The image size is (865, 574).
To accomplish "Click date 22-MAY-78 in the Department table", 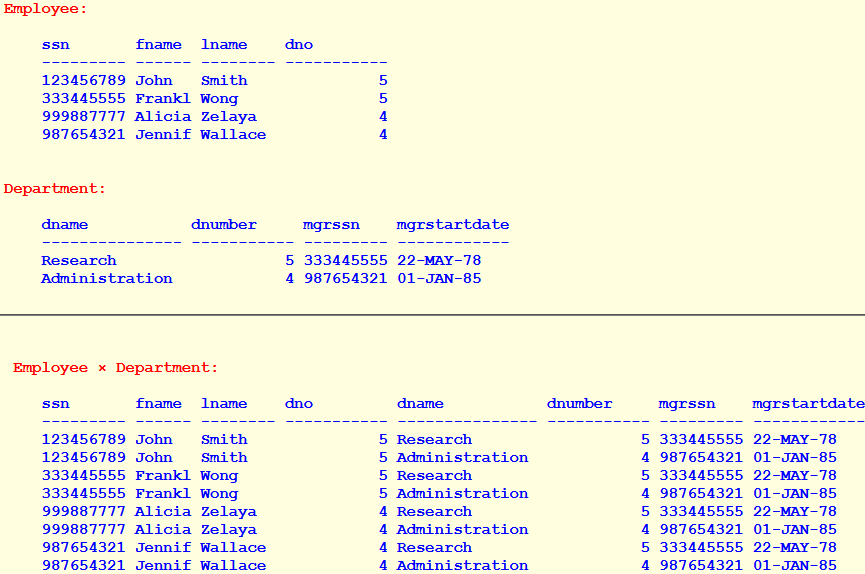I will [438, 261].
